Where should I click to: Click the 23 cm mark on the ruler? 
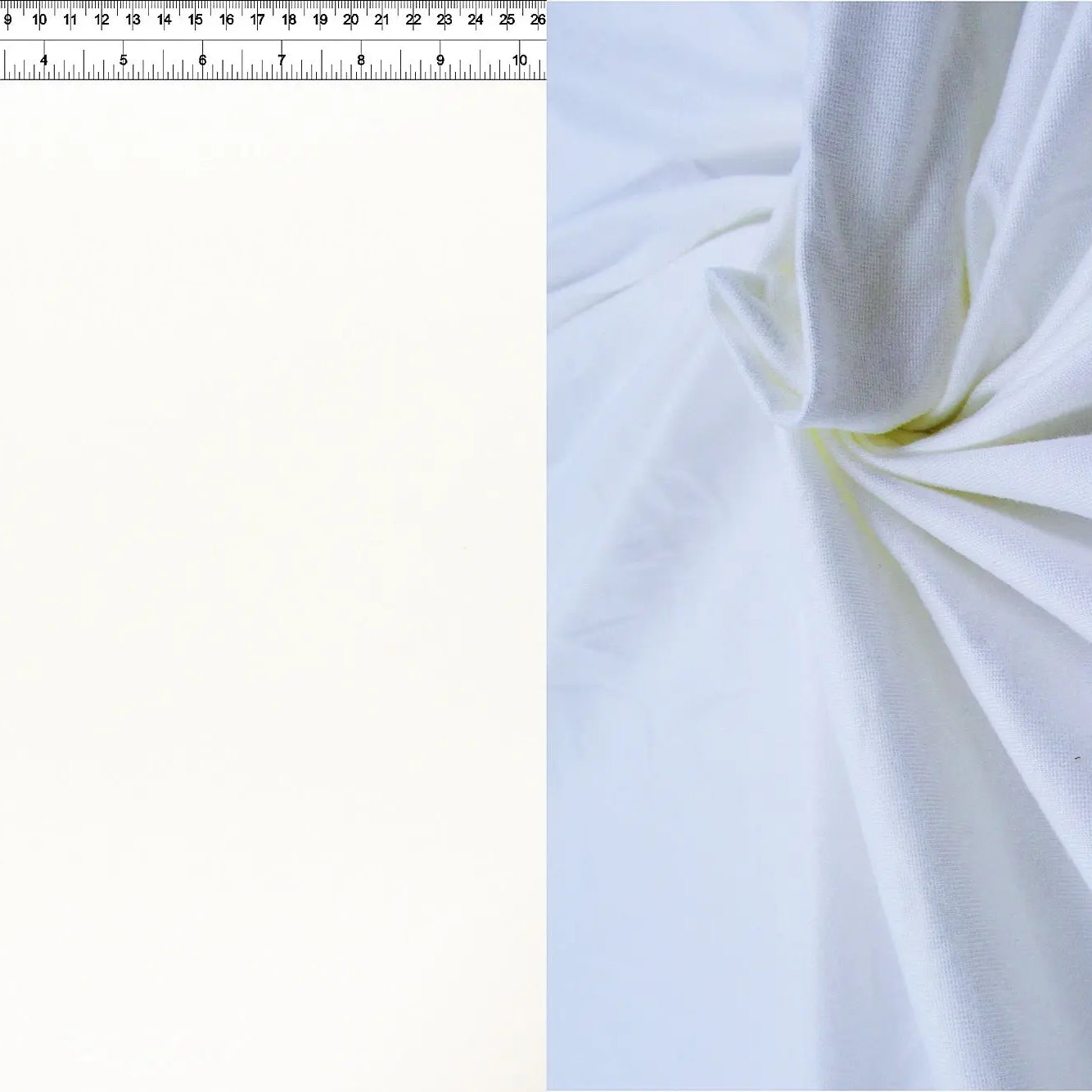click(444, 19)
